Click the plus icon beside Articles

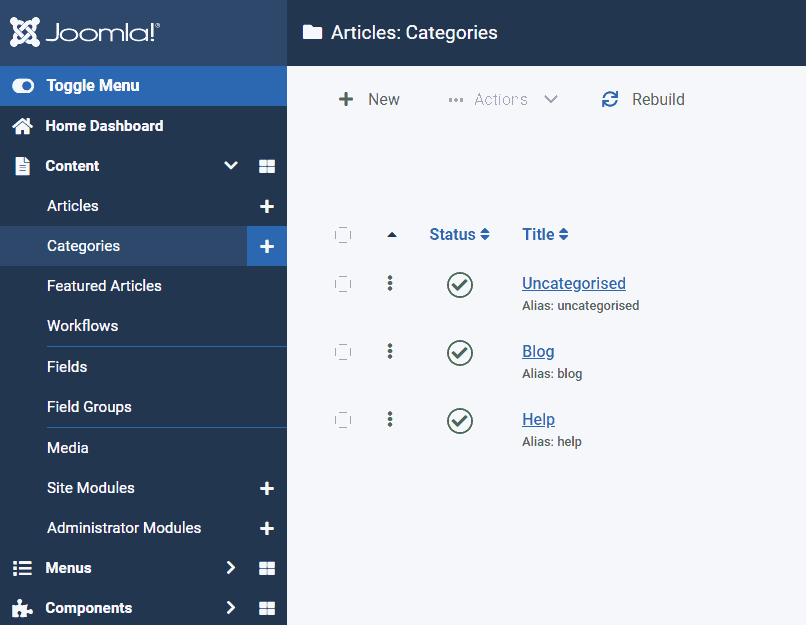click(266, 206)
